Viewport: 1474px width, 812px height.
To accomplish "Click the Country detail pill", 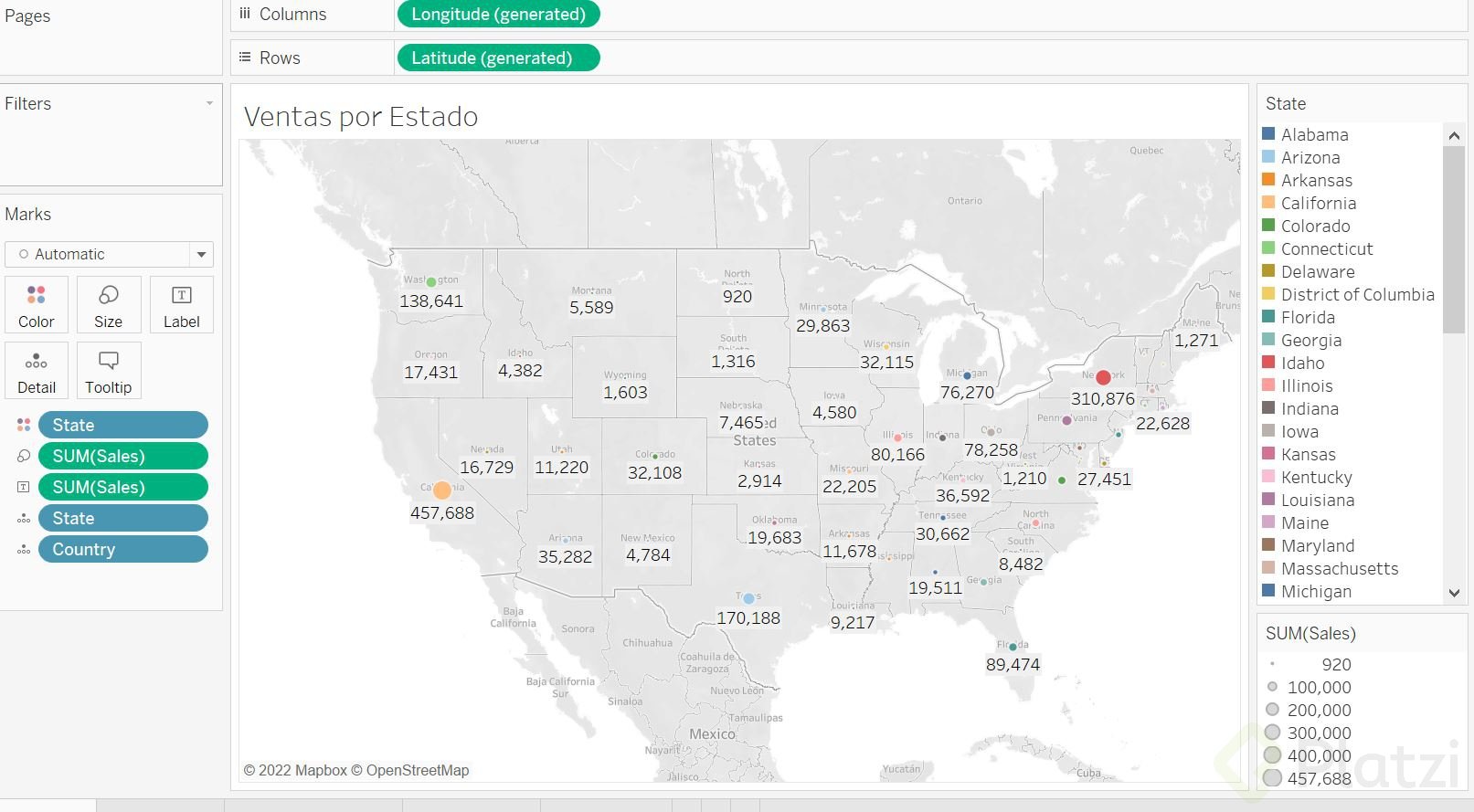I will 122,550.
